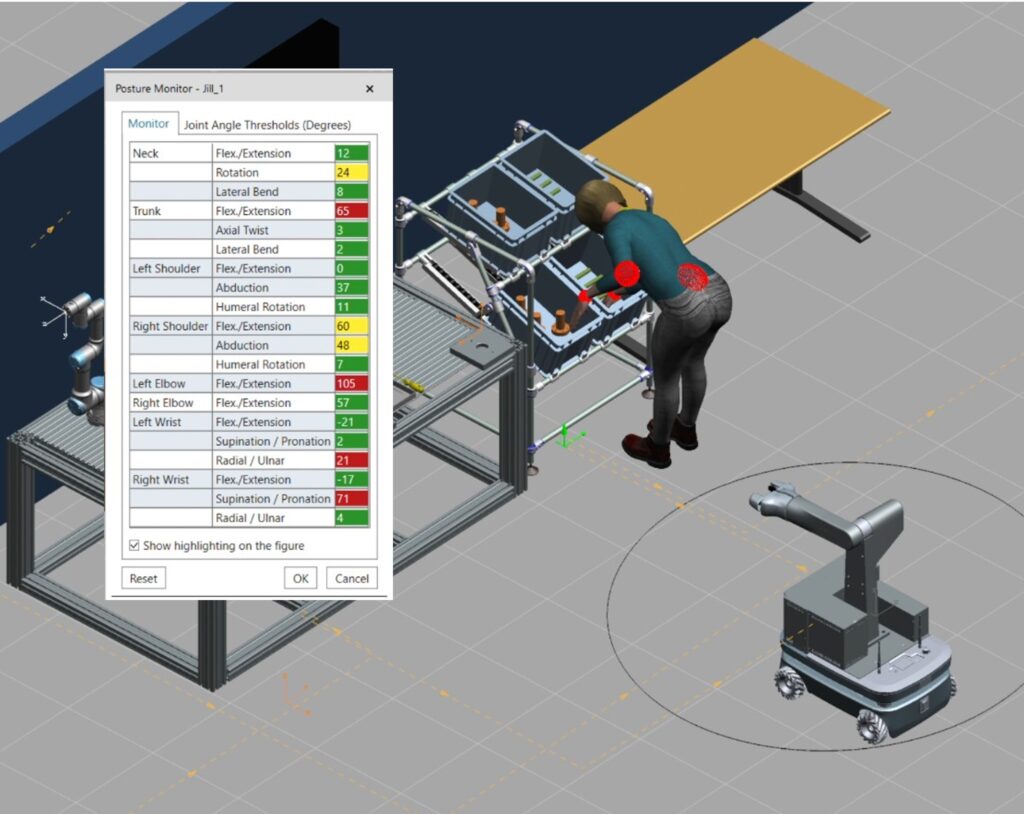This screenshot has width=1024, height=814.
Task: Click the green axis marker on the floor
Action: pos(567,436)
